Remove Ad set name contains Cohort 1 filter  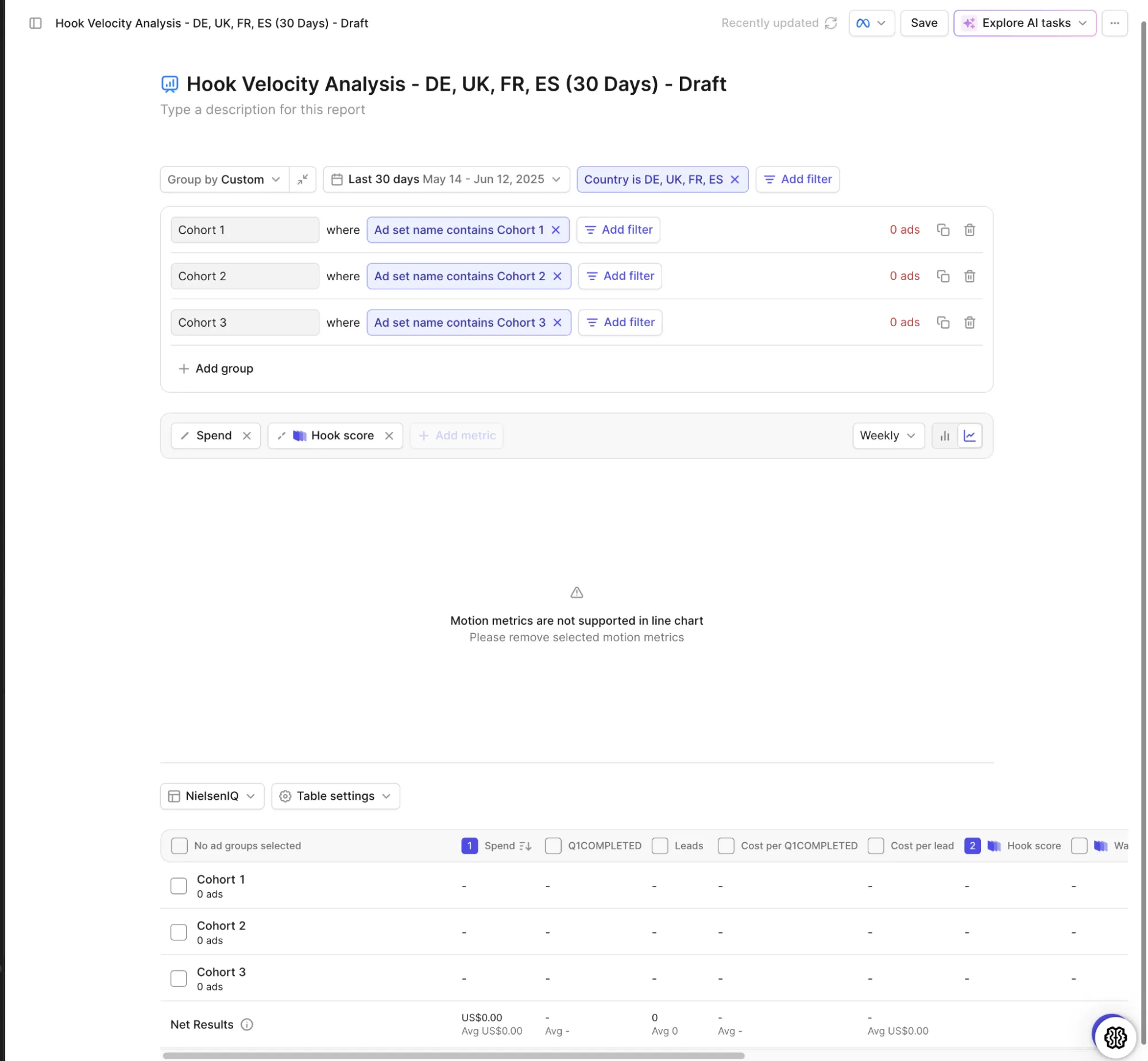click(555, 230)
